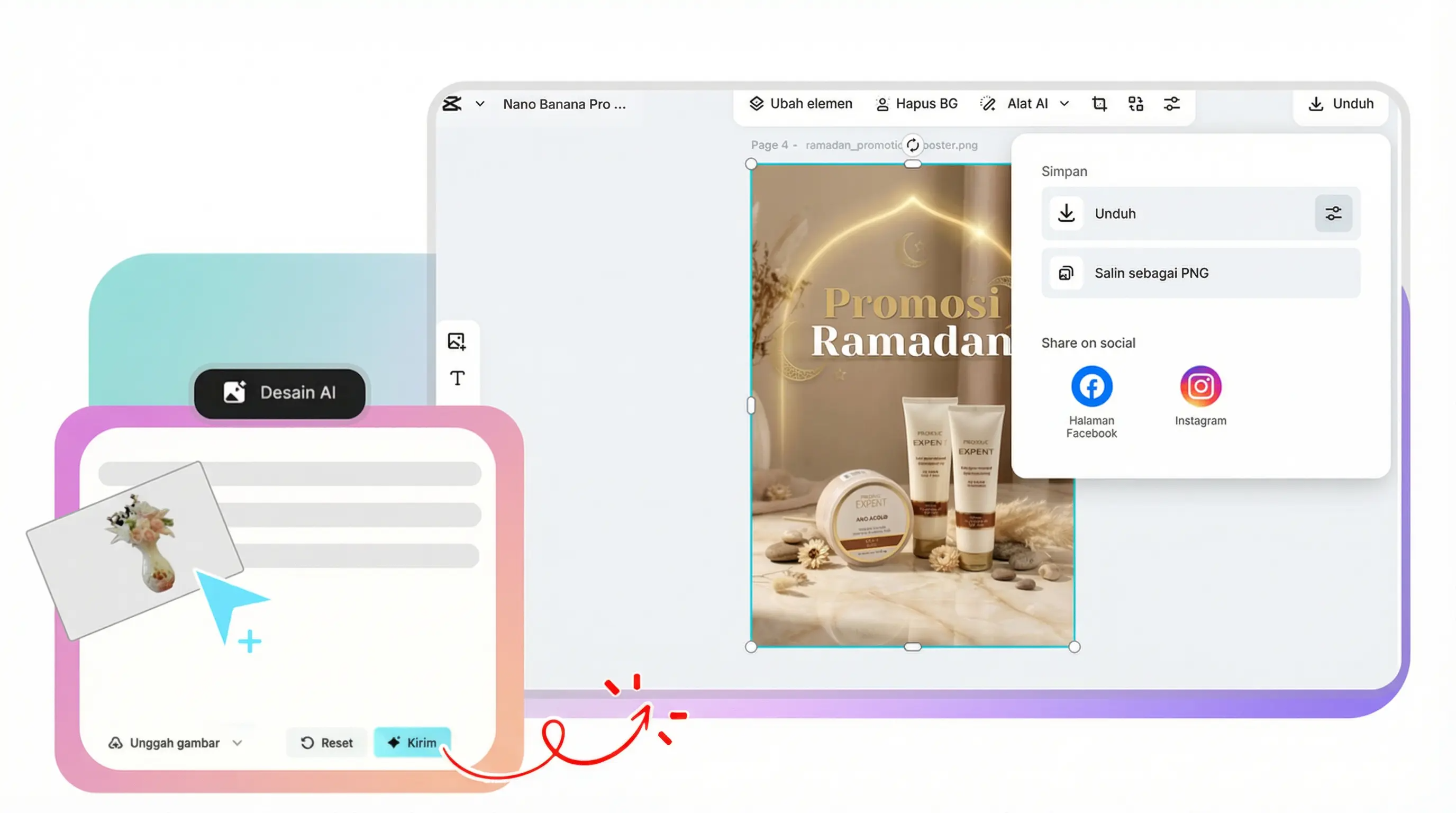Expand the chevron beside the CapCut logo
This screenshot has height=813, width=1456.
tap(480, 104)
